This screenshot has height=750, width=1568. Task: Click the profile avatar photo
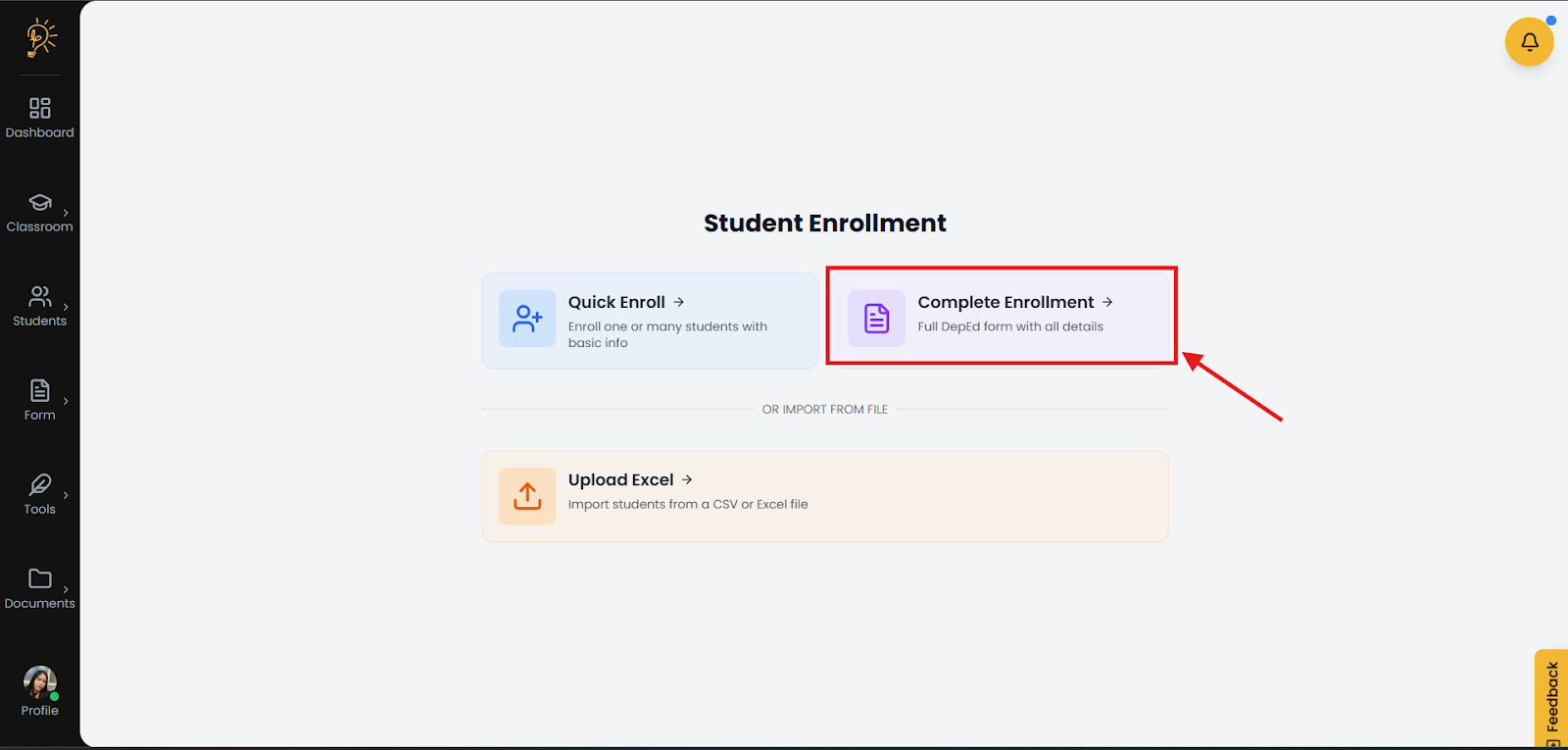[40, 681]
